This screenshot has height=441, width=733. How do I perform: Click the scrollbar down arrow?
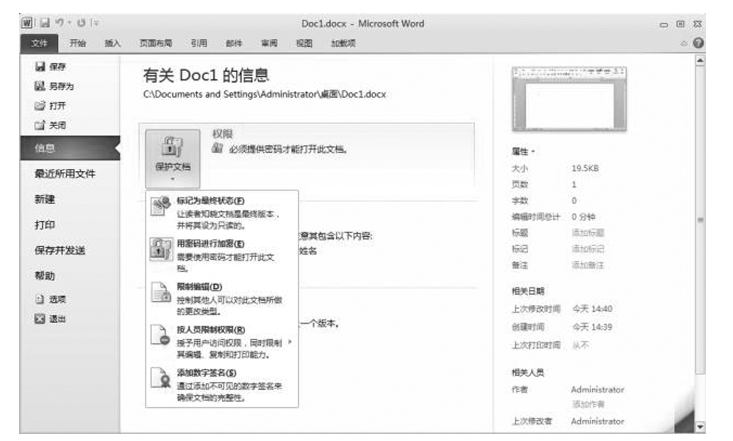(700, 427)
